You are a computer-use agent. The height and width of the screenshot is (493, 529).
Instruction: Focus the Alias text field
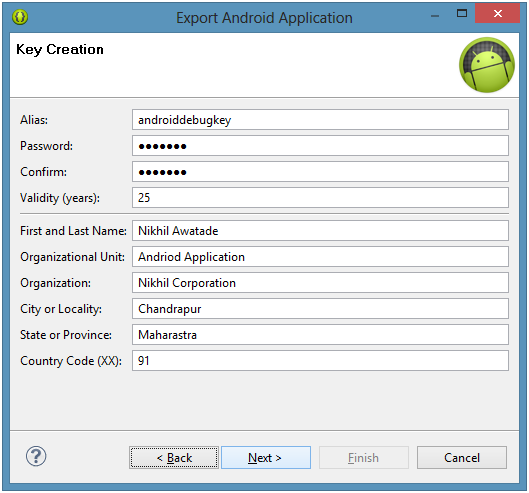(320, 119)
